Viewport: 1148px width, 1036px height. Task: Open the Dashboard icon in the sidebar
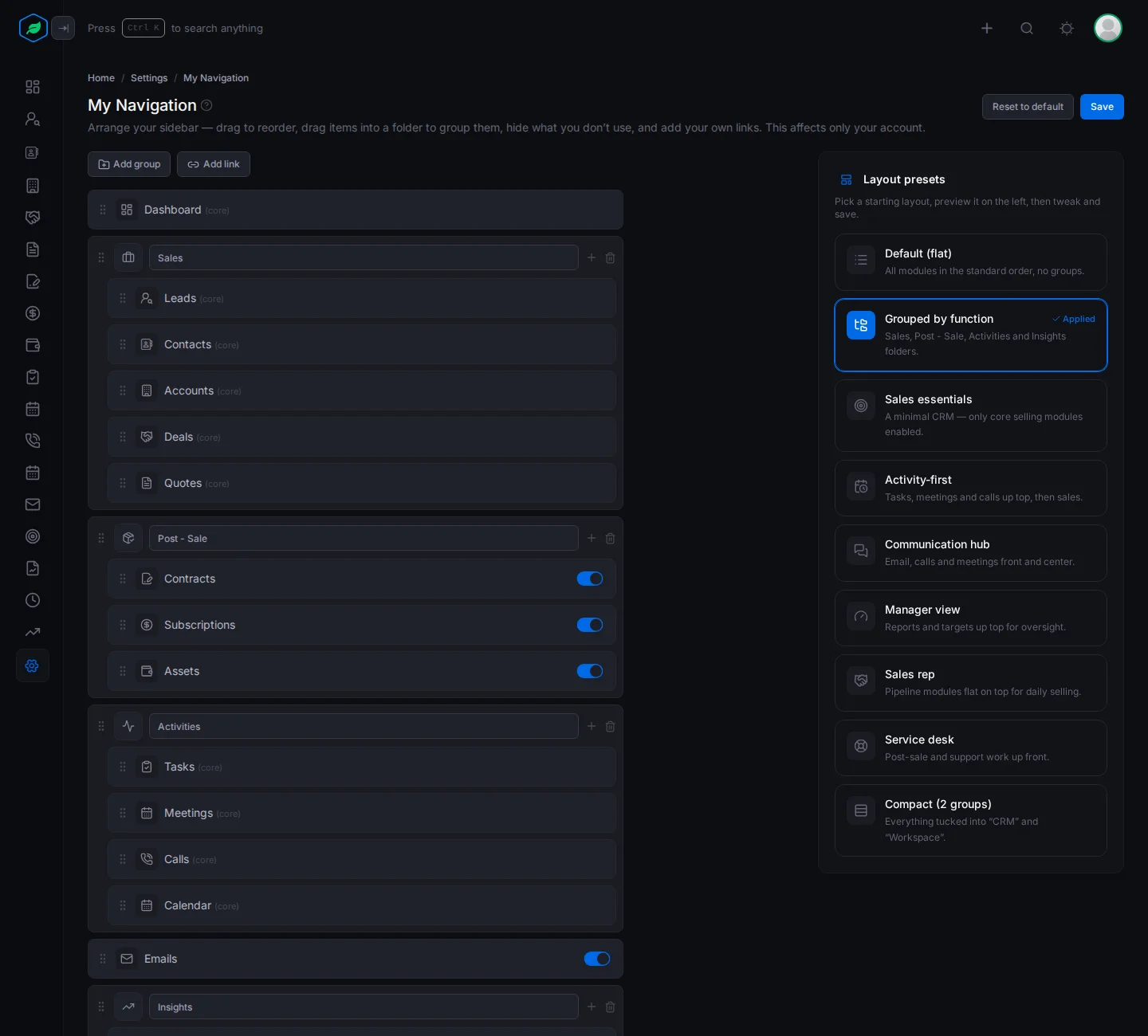click(x=33, y=87)
